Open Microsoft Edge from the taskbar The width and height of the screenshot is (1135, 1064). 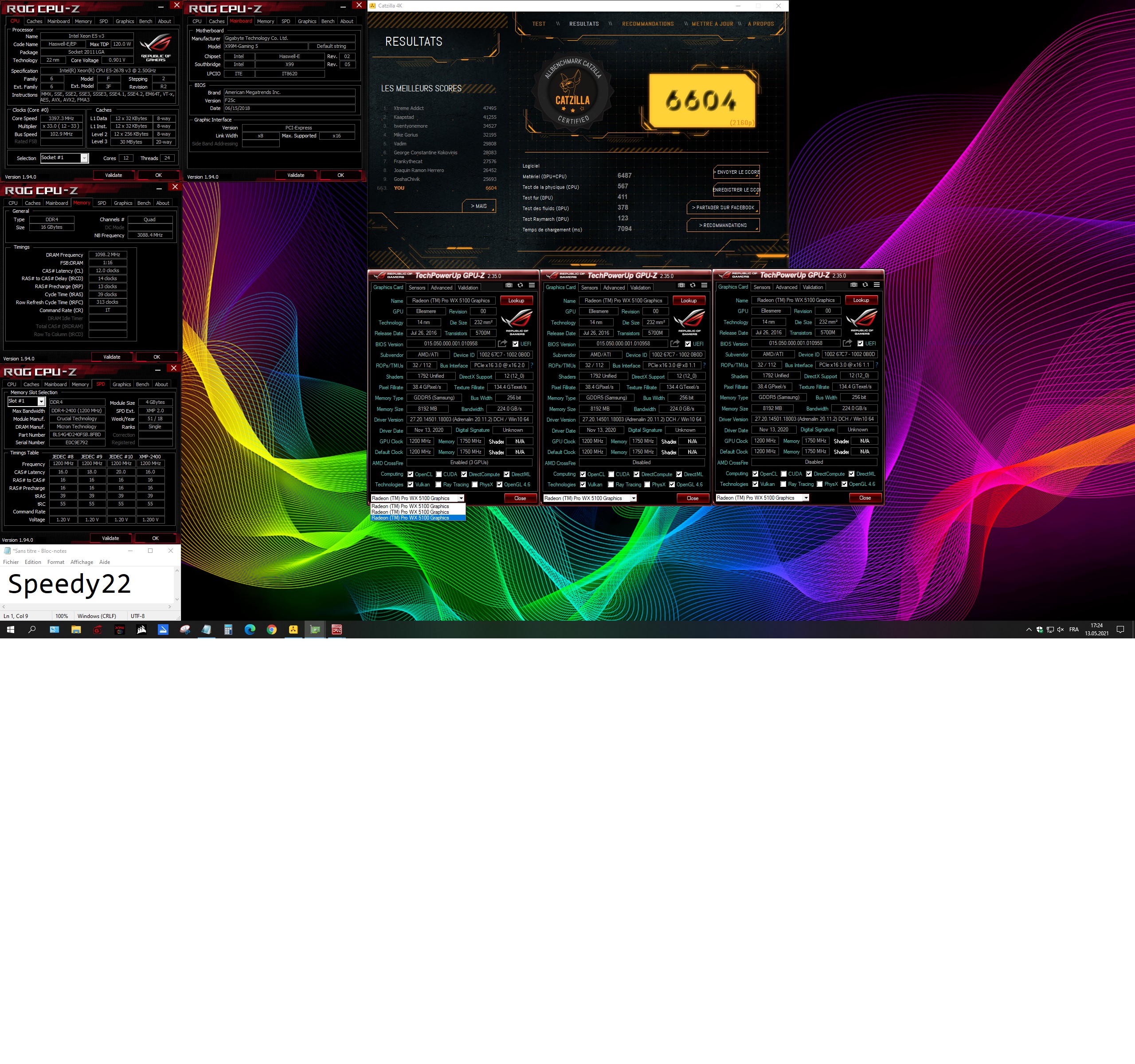(x=250, y=630)
